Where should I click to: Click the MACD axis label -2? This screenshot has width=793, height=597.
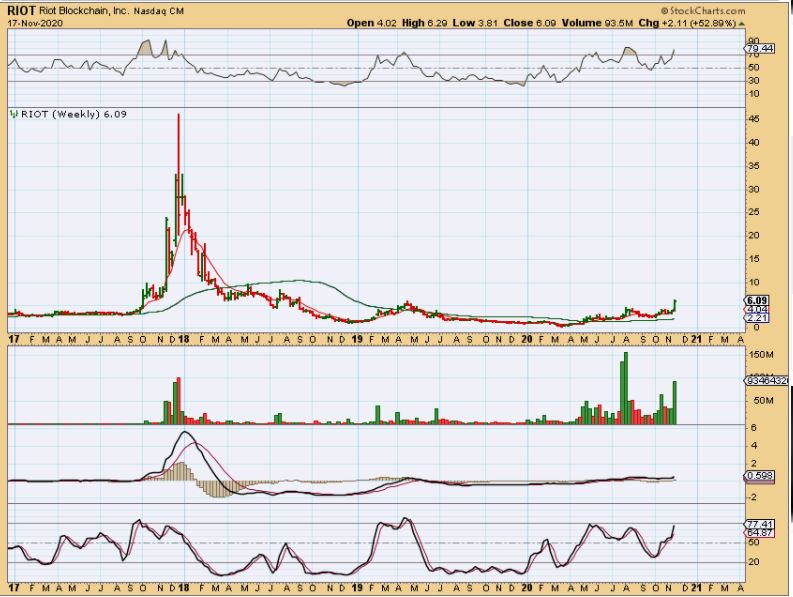pos(753,497)
